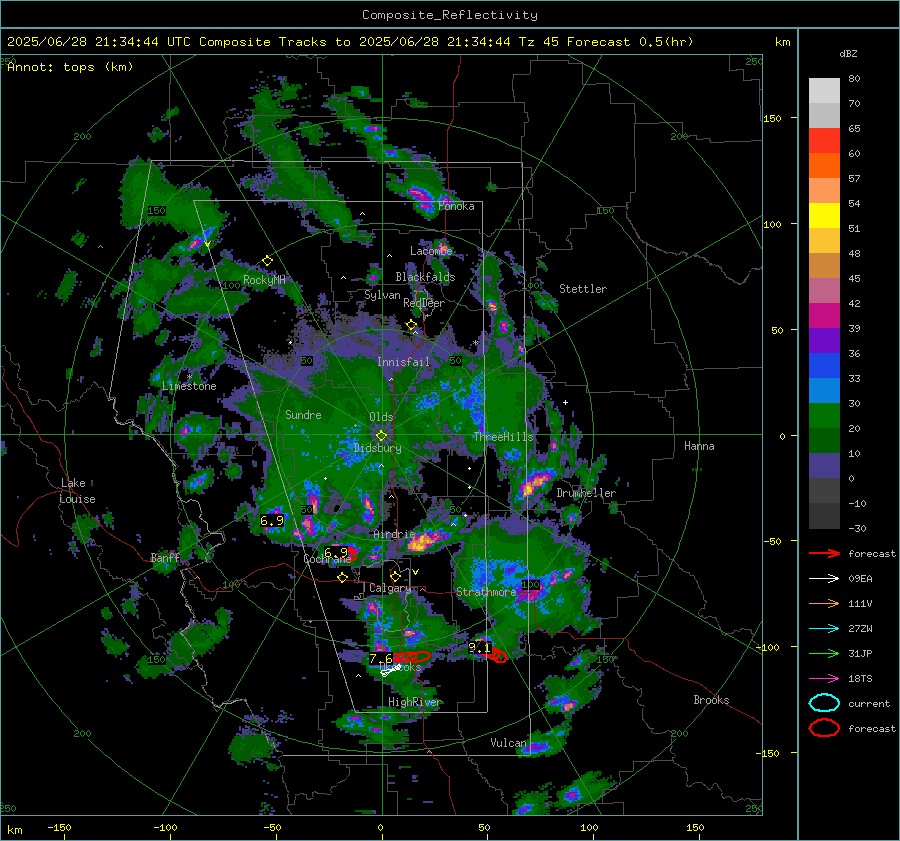Image resolution: width=900 pixels, height=841 pixels.
Task: Click the Vulcan city label
Action: click(508, 743)
